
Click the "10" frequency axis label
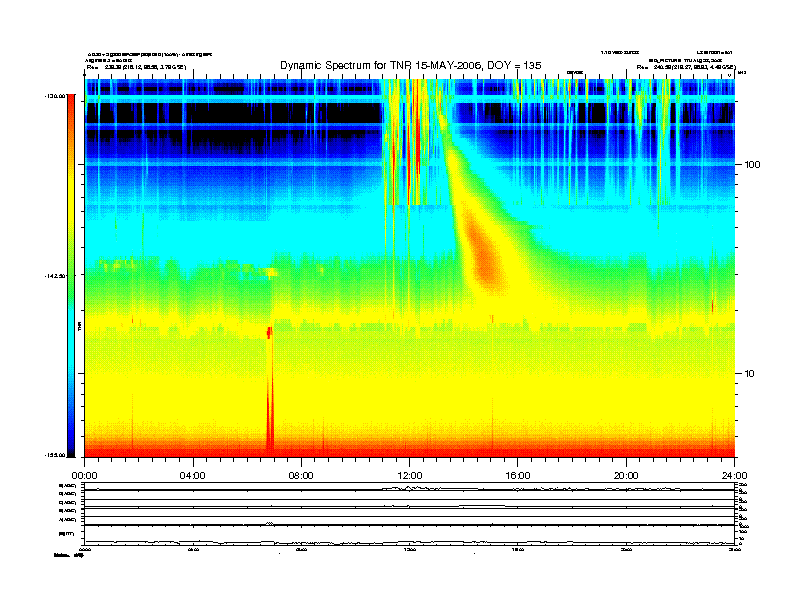click(749, 374)
